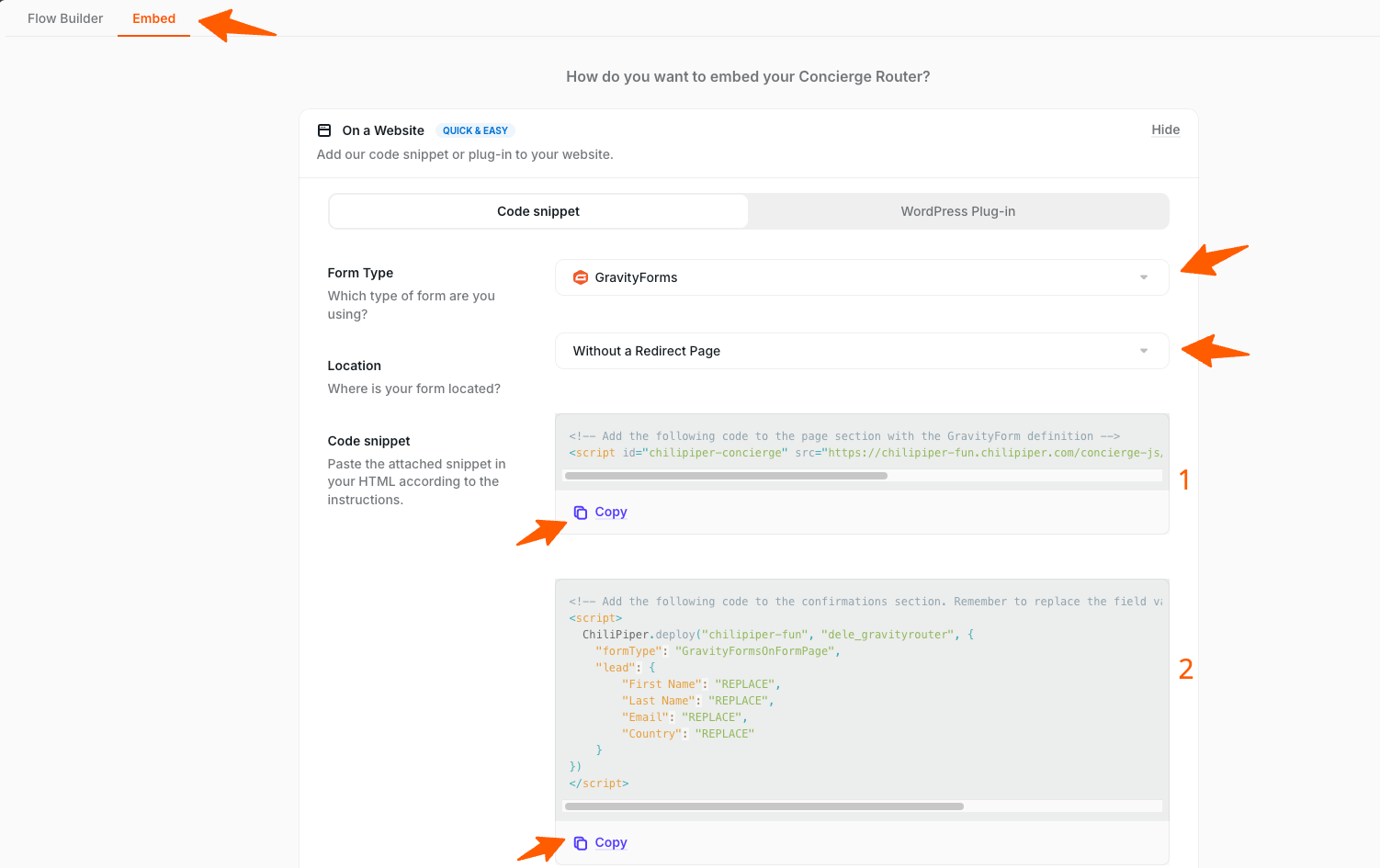Select the Embed tab
This screenshot has width=1380, height=868.
(153, 18)
